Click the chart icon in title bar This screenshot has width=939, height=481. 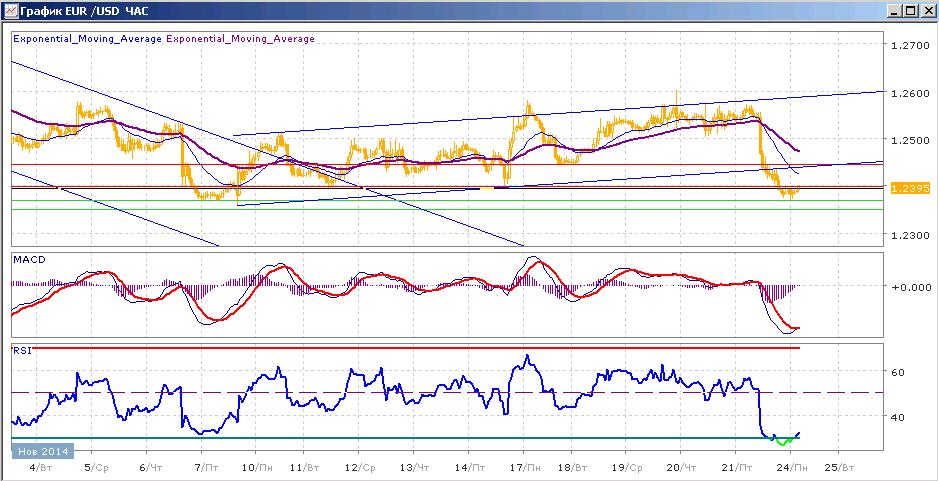click(10, 10)
